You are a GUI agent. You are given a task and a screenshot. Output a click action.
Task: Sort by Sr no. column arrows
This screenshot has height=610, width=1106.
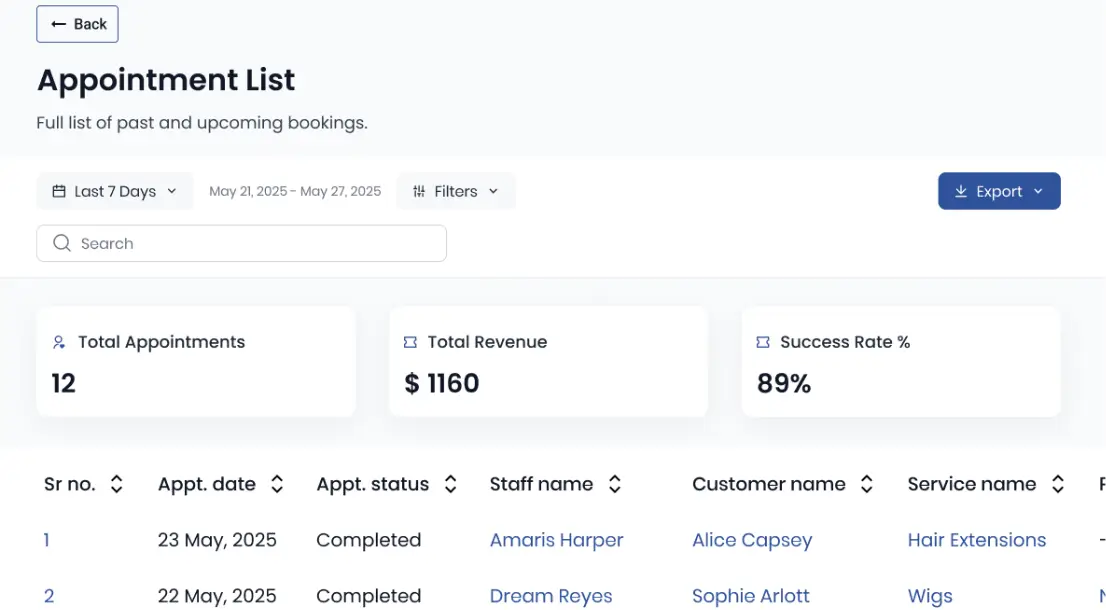point(117,485)
